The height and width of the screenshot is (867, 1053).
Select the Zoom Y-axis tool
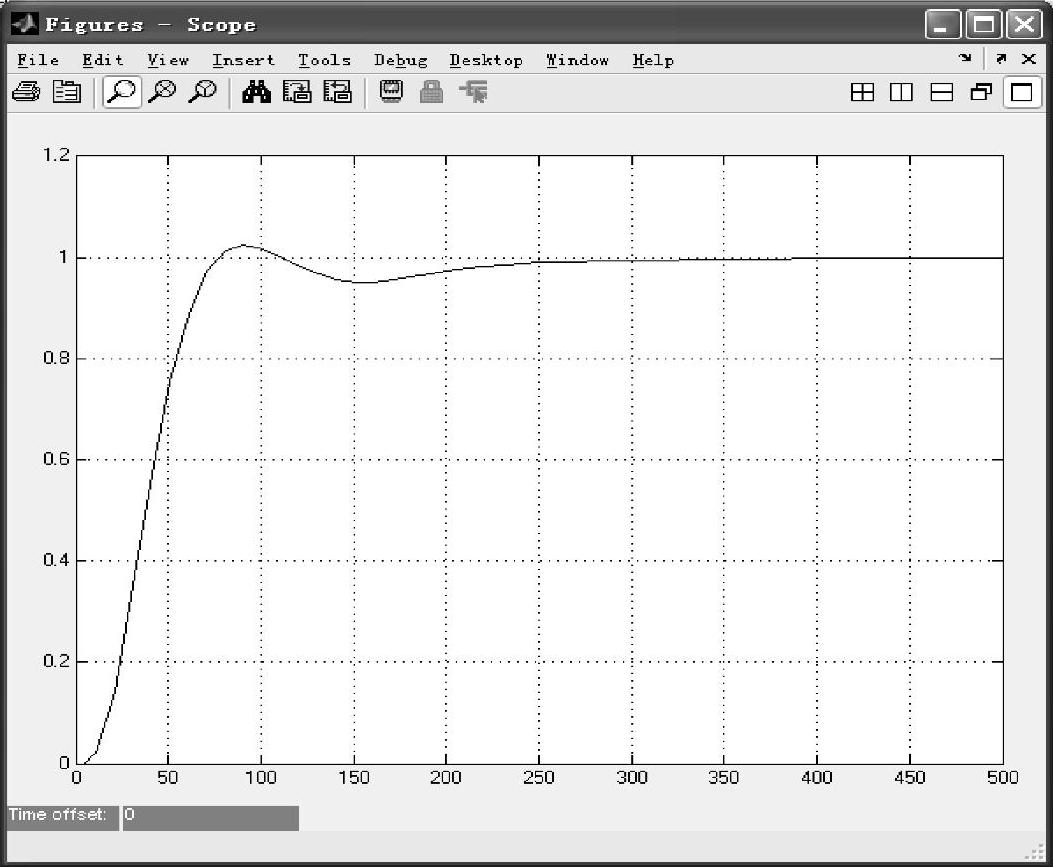click(x=203, y=93)
